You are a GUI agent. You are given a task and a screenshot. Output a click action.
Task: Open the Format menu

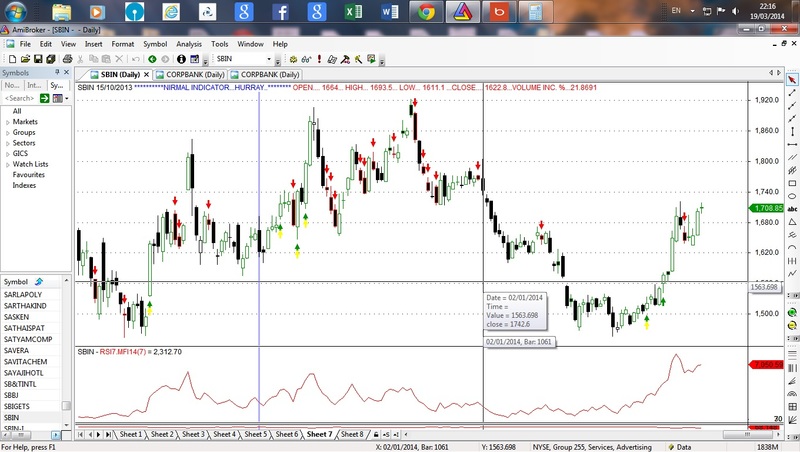coord(122,44)
